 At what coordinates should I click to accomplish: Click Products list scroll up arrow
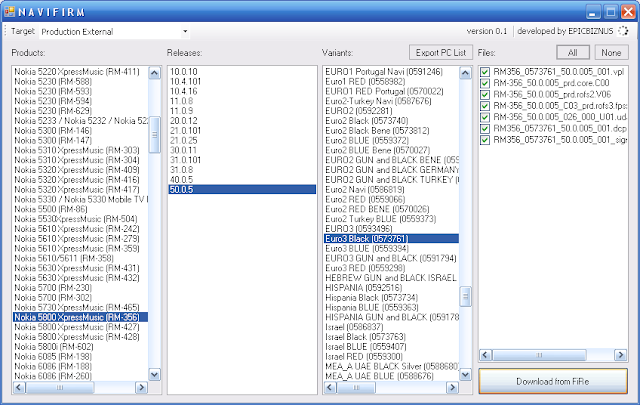click(x=154, y=73)
